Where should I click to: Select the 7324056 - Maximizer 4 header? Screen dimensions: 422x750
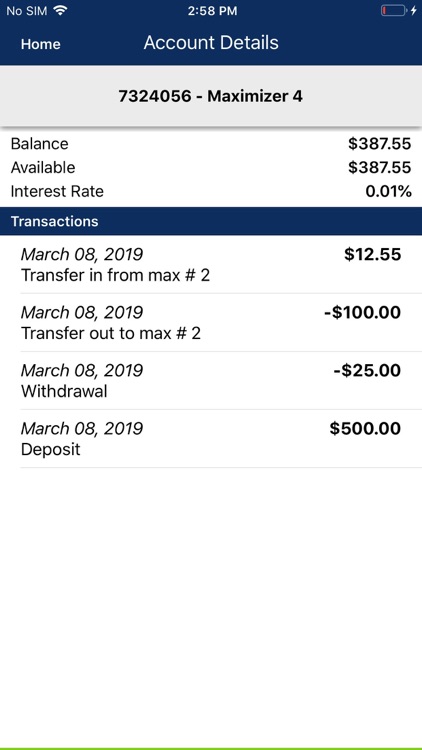click(211, 97)
